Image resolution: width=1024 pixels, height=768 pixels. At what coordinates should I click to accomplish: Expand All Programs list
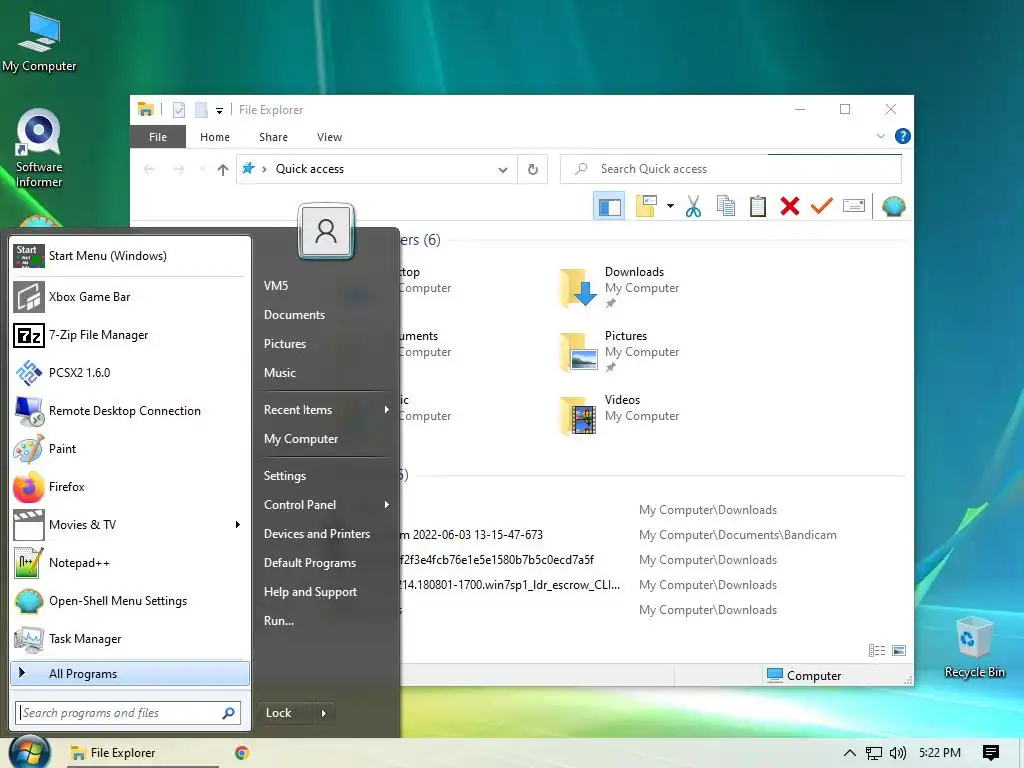[130, 673]
